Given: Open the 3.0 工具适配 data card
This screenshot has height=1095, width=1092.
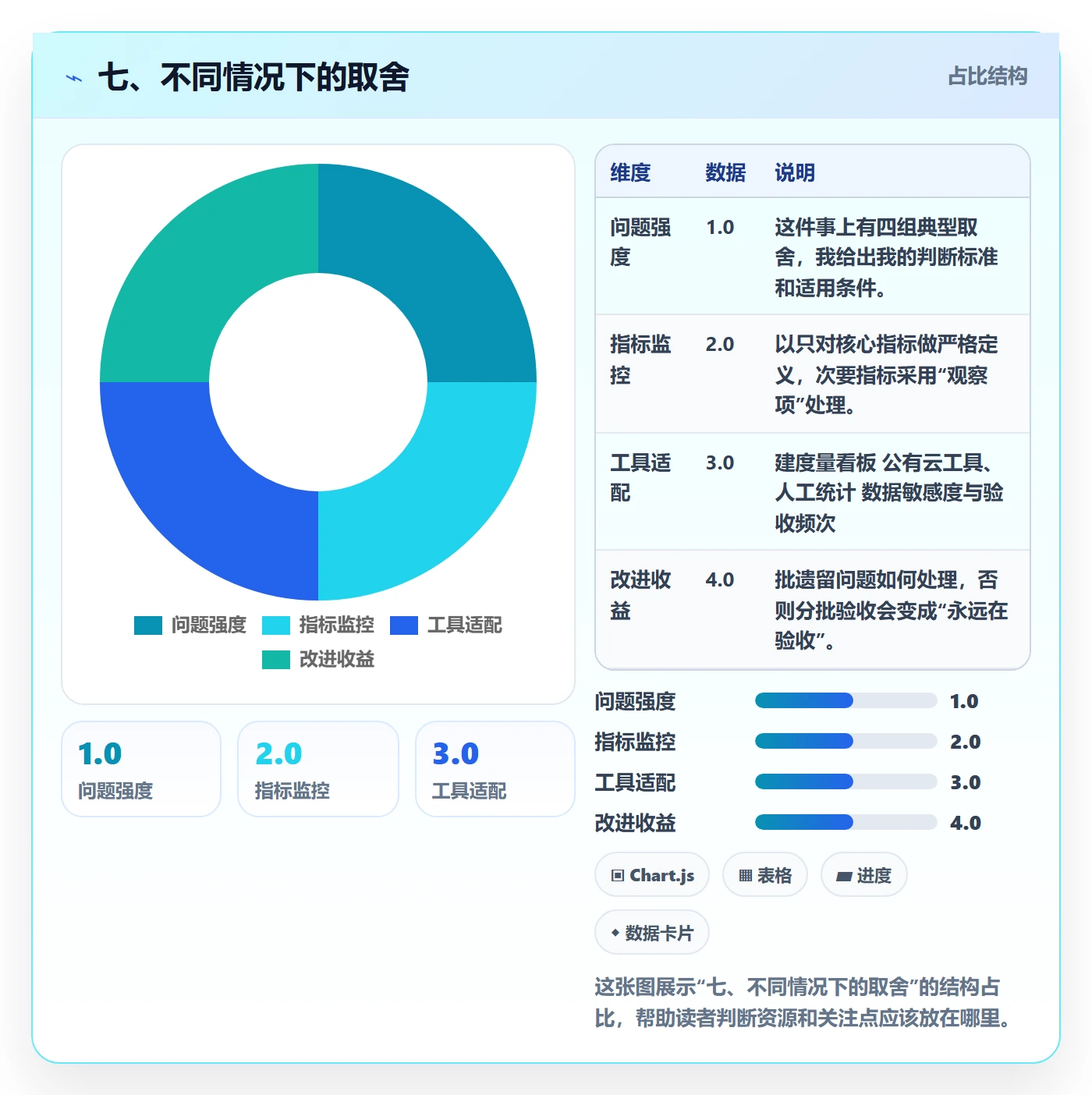Looking at the screenshot, I should click(x=495, y=769).
